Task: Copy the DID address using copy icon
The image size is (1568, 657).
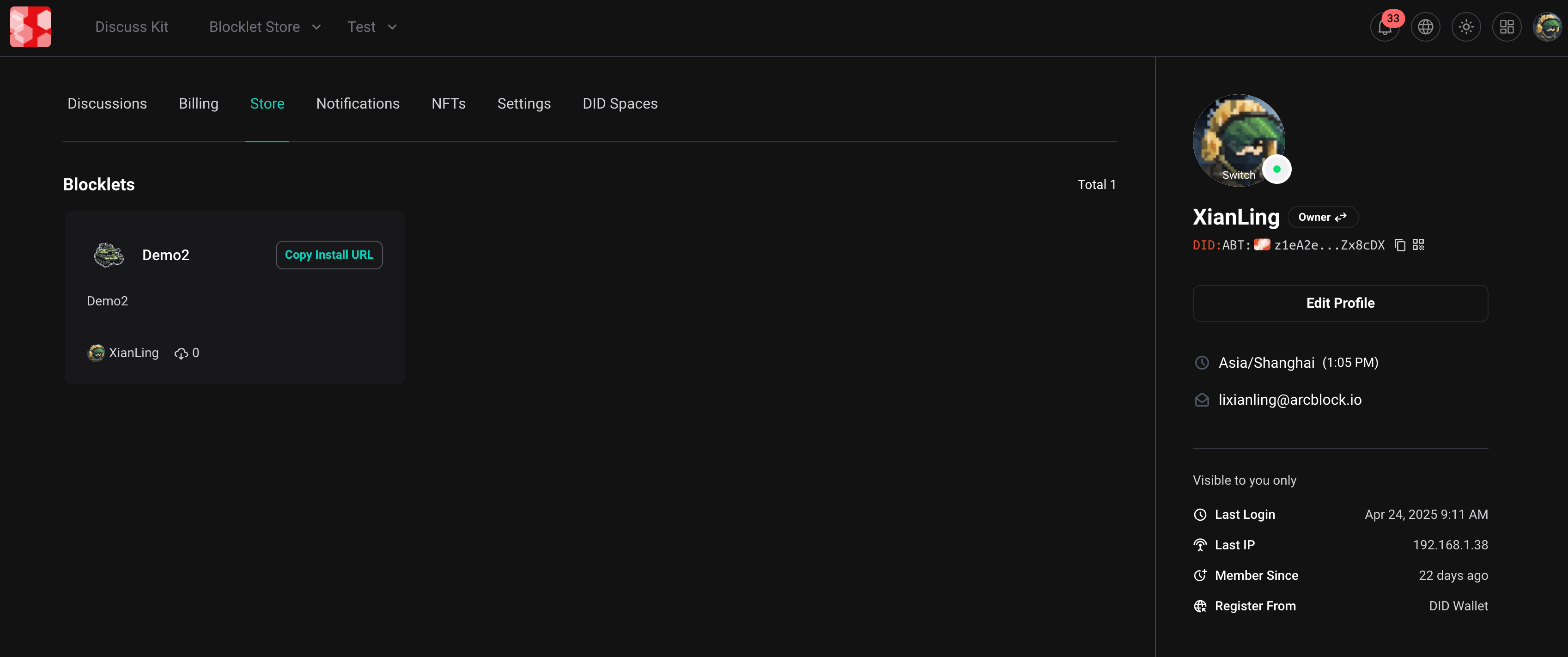Action: coord(1400,245)
